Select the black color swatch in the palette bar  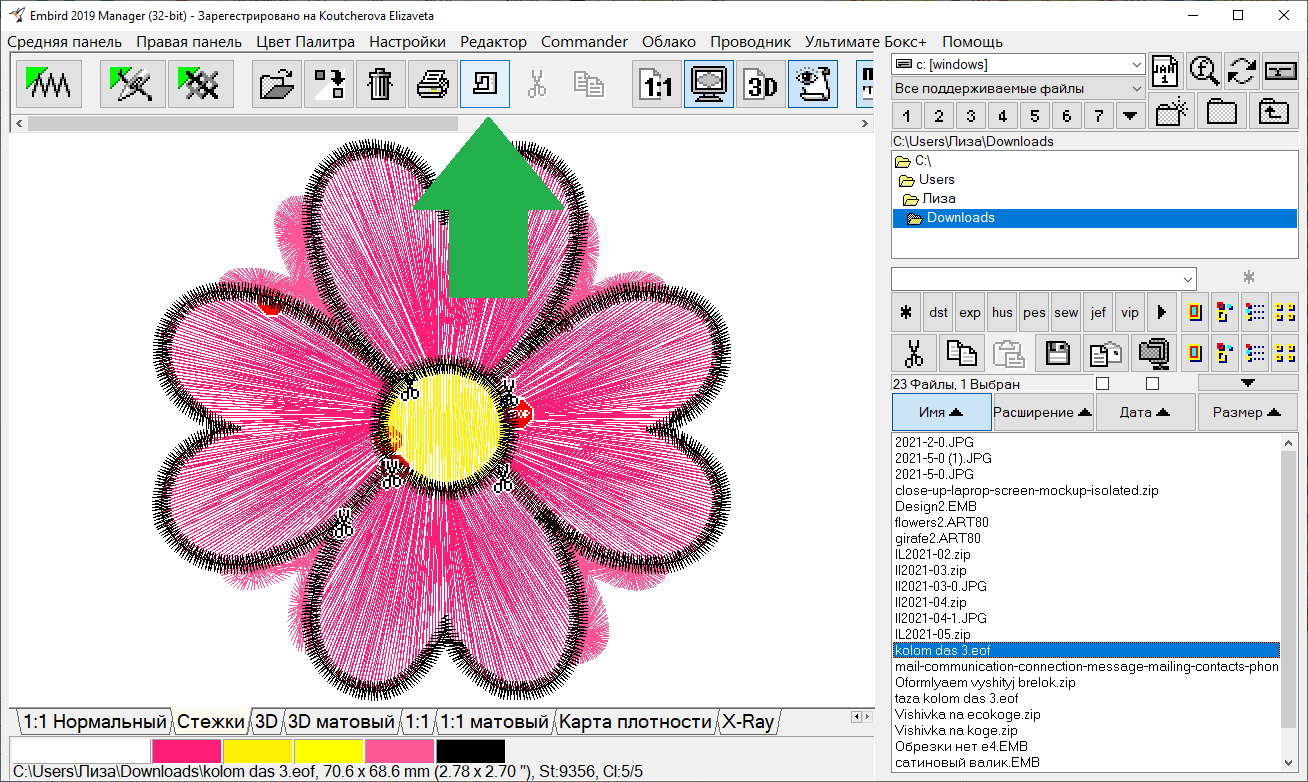[470, 750]
